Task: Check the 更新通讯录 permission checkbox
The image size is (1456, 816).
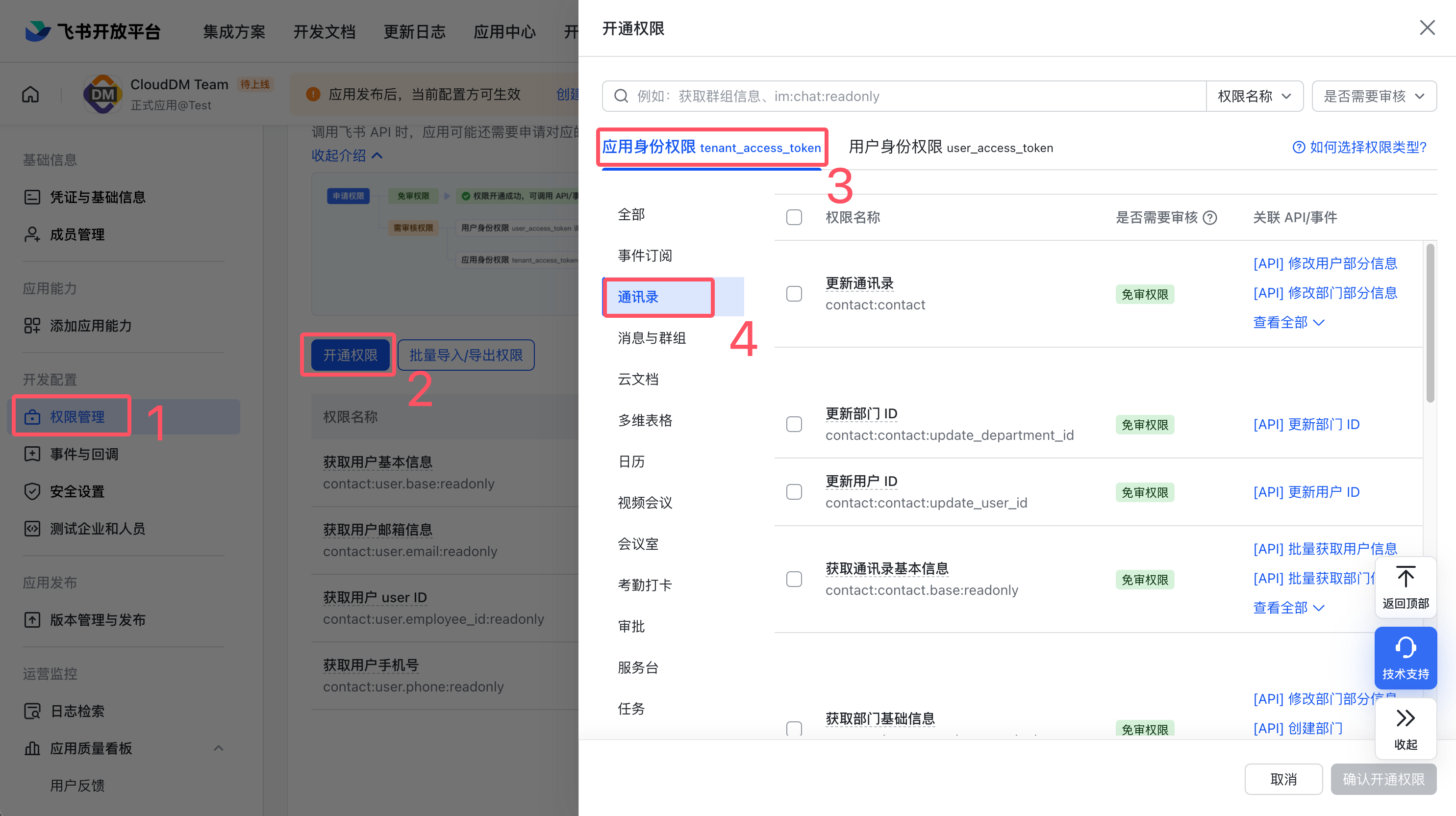Action: 794,294
